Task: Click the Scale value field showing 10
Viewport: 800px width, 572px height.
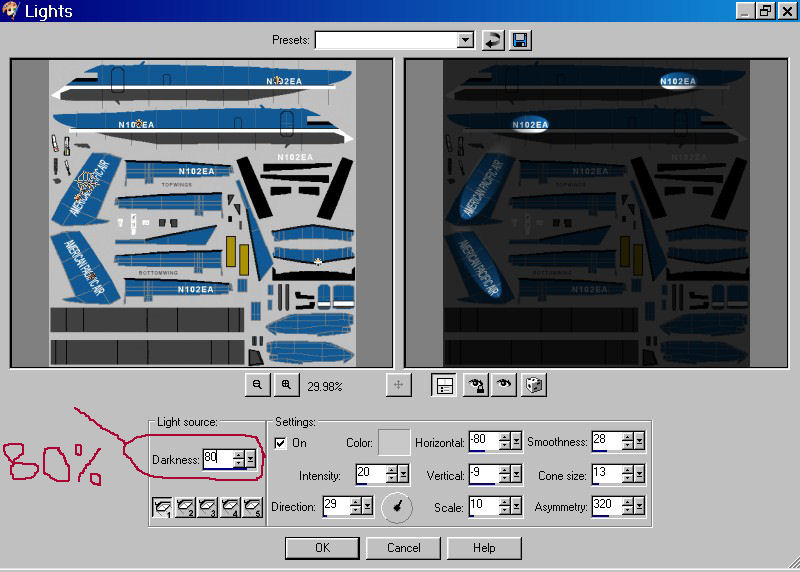Action: (x=484, y=506)
